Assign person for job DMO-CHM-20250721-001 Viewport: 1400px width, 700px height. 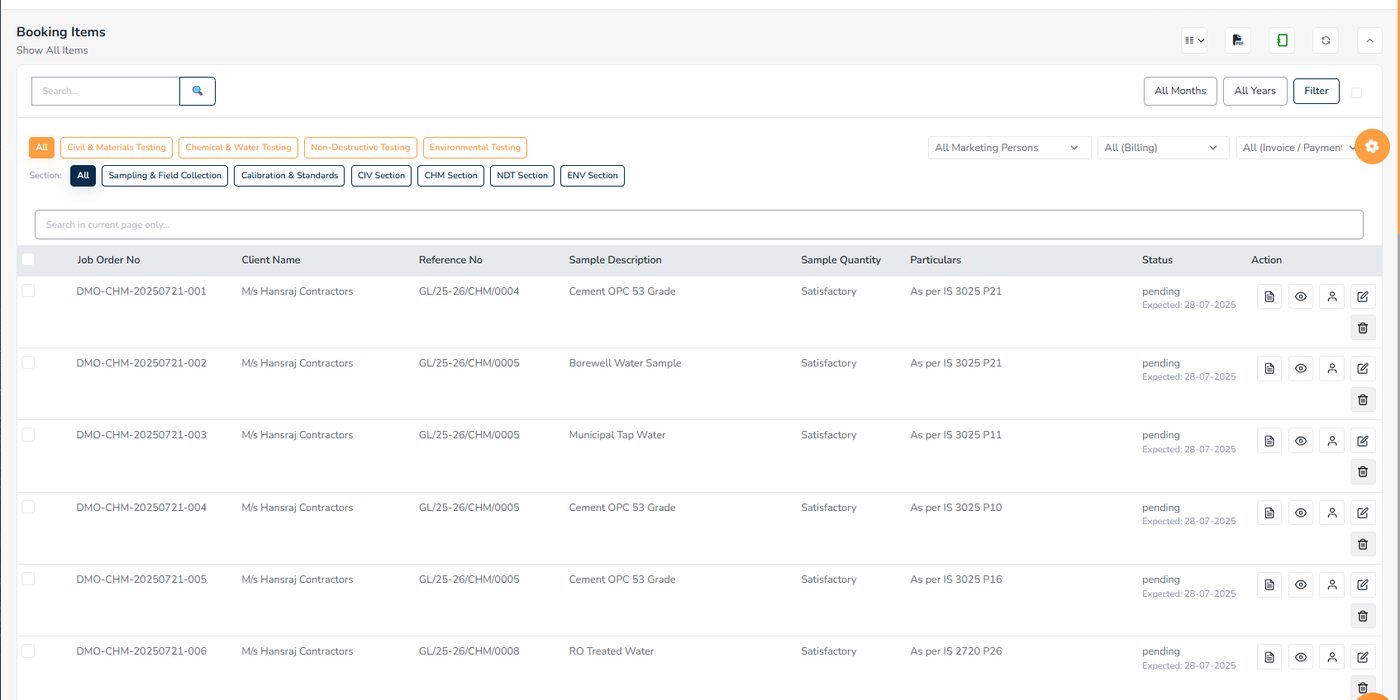pos(1332,297)
